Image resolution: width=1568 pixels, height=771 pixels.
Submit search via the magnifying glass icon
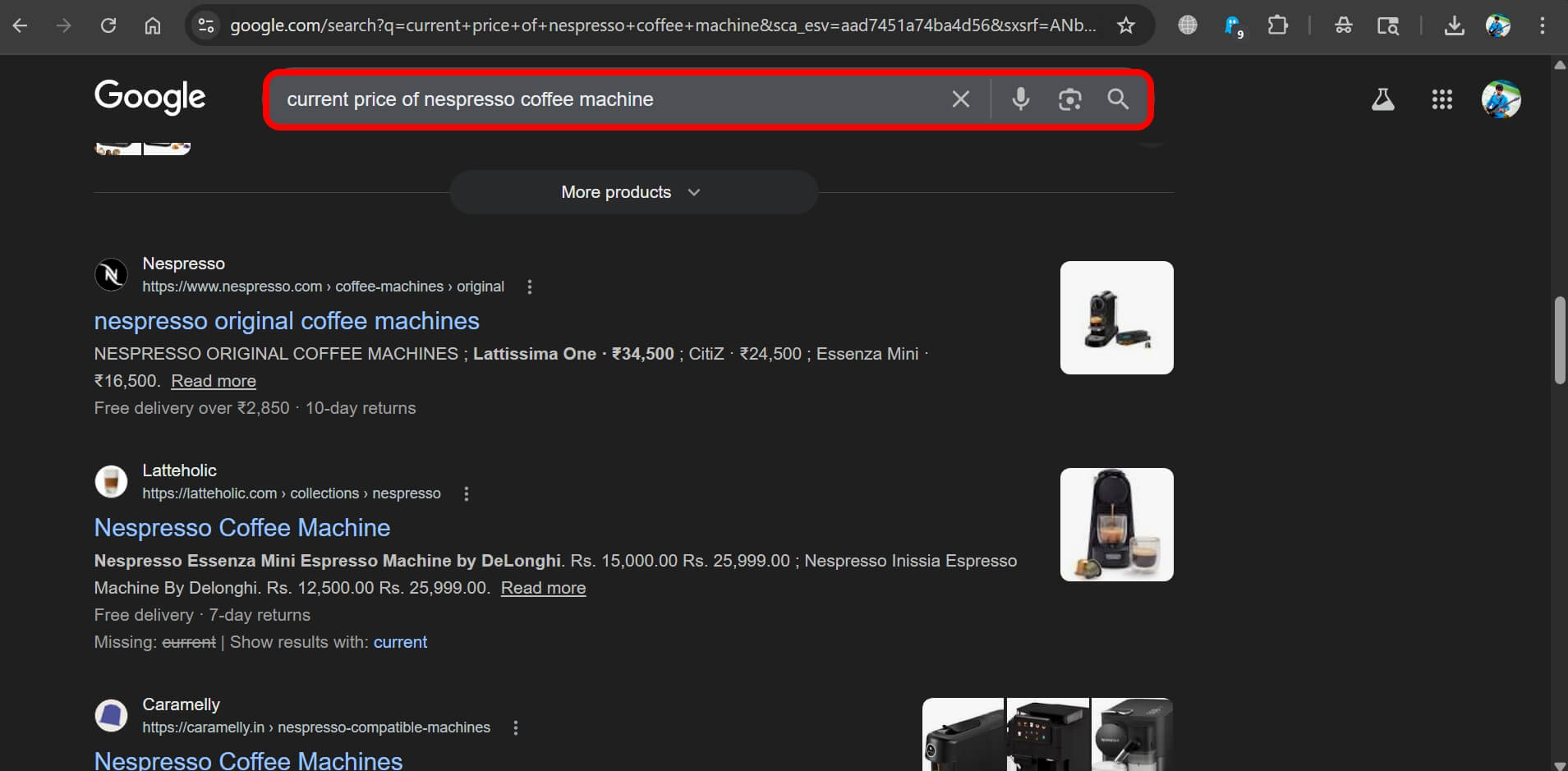click(x=1116, y=99)
